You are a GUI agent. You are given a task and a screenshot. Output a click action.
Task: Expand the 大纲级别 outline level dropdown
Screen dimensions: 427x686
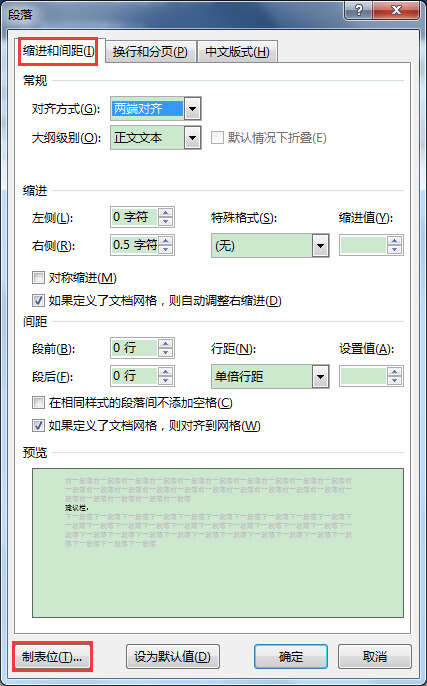[192, 138]
